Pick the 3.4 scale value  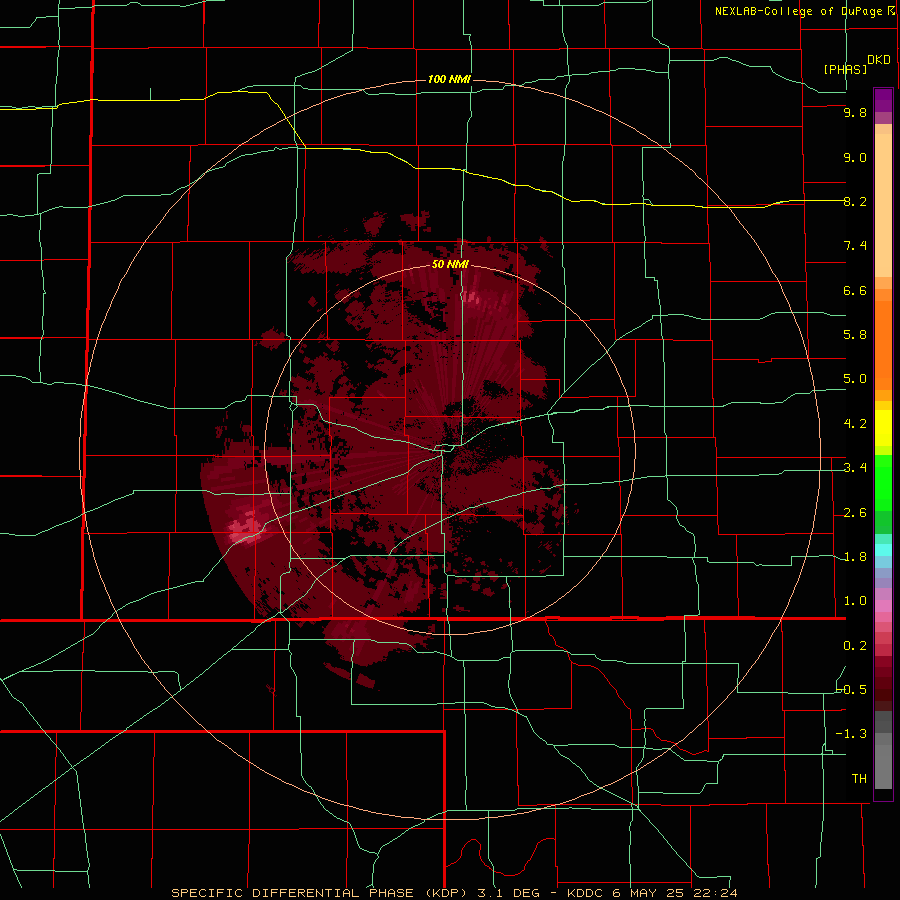pyautogui.click(x=855, y=468)
